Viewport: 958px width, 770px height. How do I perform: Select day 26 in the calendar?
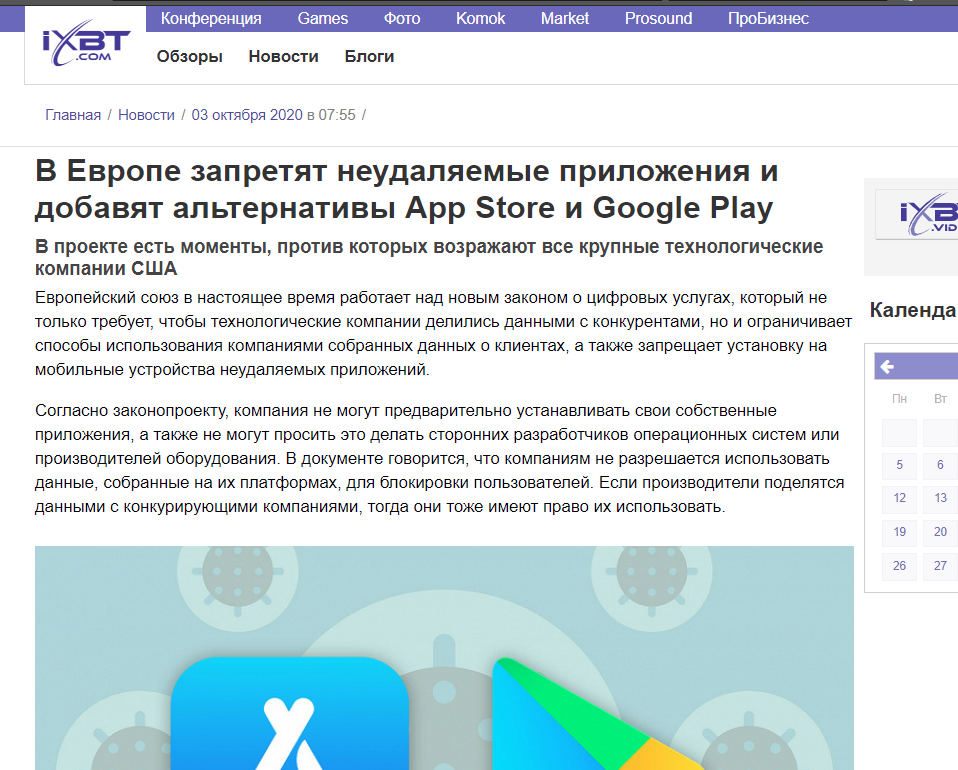point(899,566)
